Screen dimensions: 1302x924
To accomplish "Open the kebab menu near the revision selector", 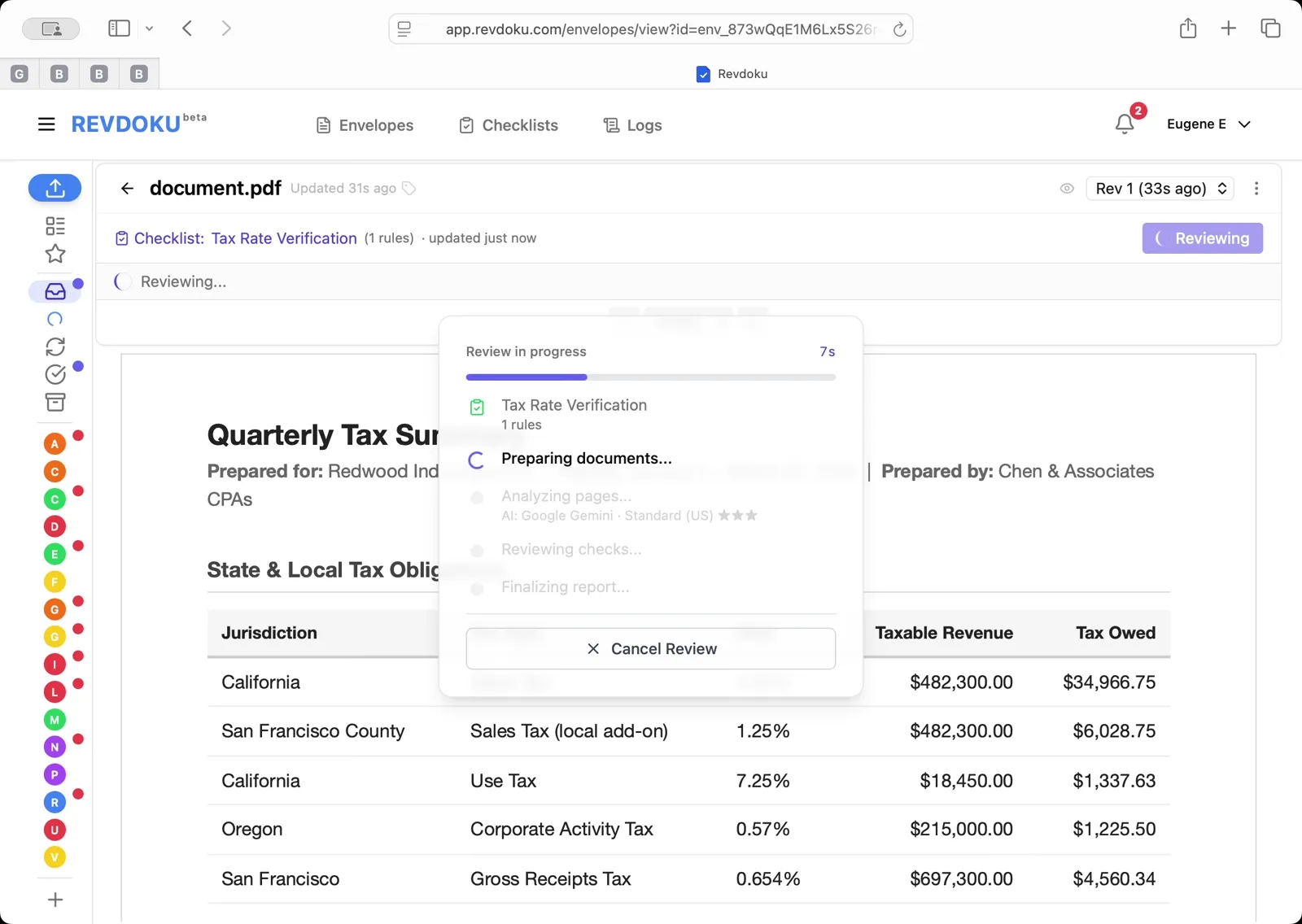I will tap(1256, 188).
